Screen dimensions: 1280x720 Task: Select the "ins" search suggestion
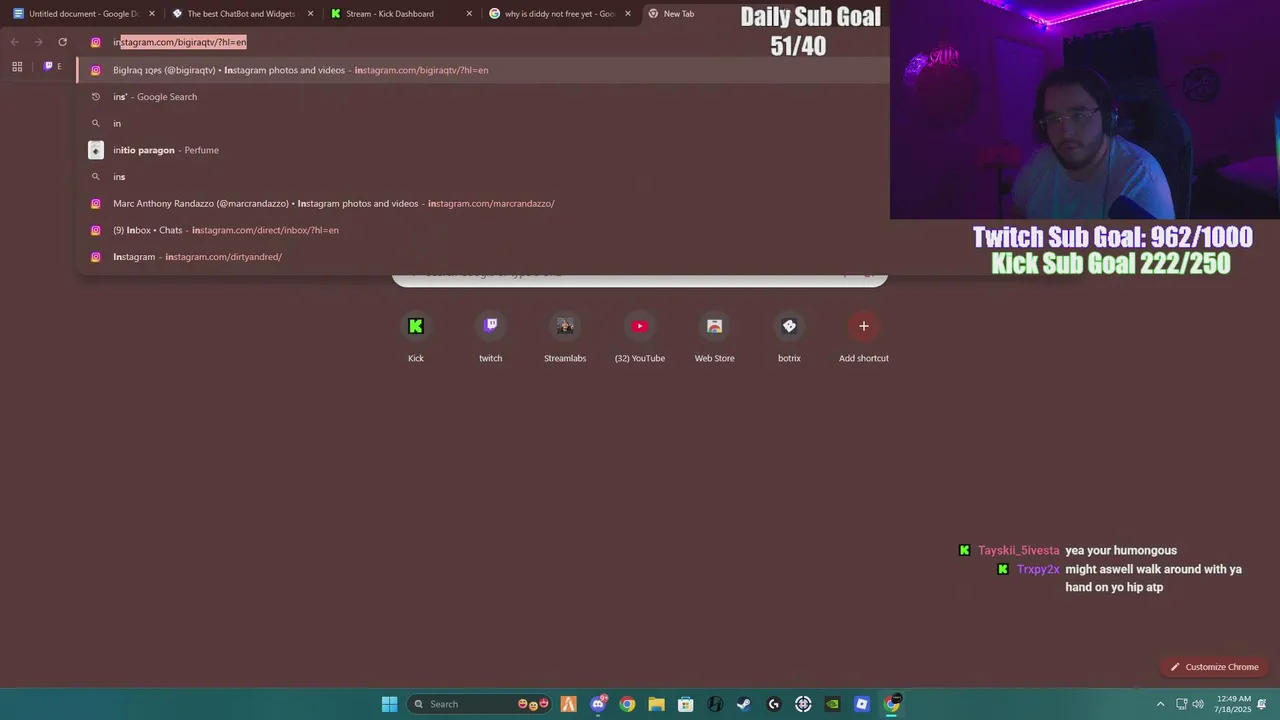483,177
